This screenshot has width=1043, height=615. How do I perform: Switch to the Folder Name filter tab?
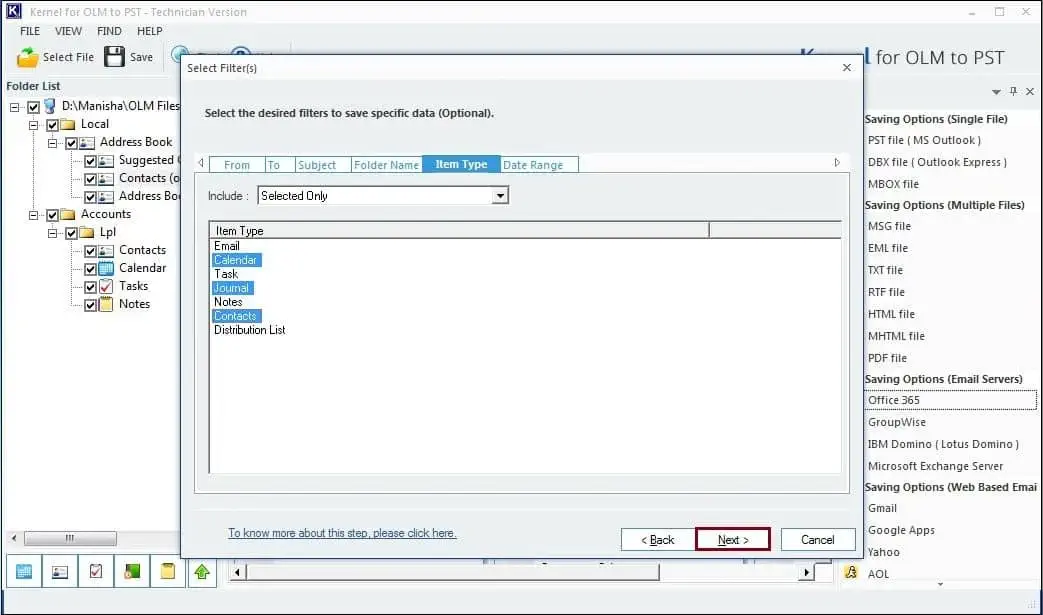coord(386,165)
